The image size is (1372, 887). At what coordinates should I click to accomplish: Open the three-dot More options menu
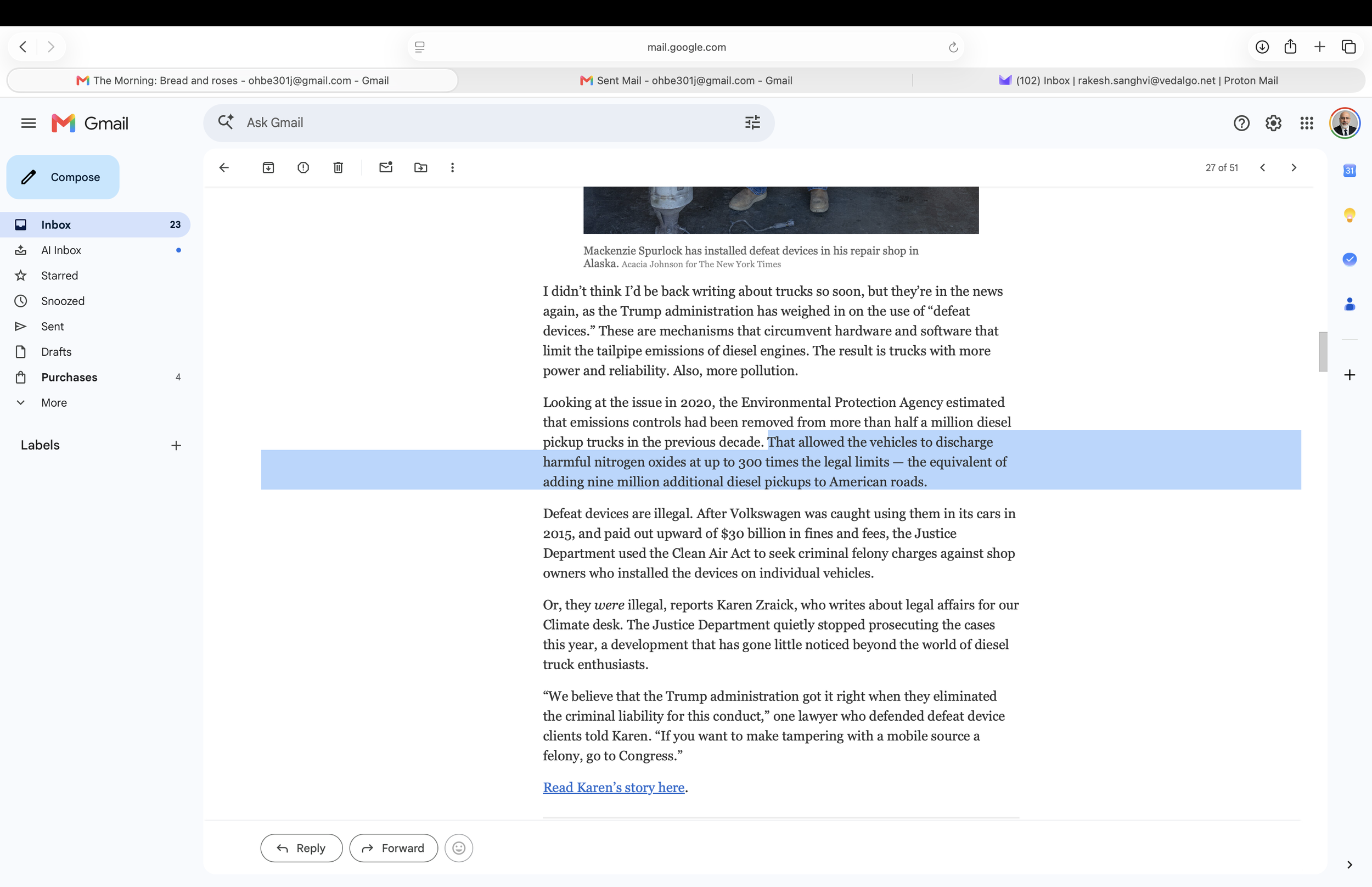pos(453,167)
